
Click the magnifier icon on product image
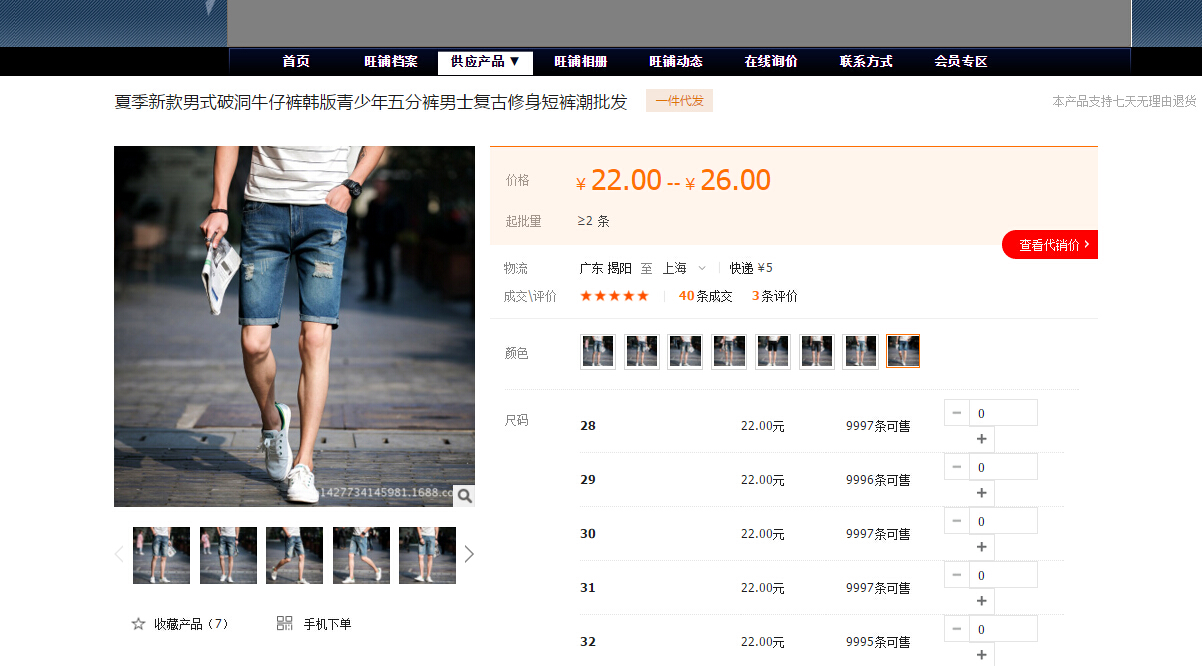click(464, 495)
